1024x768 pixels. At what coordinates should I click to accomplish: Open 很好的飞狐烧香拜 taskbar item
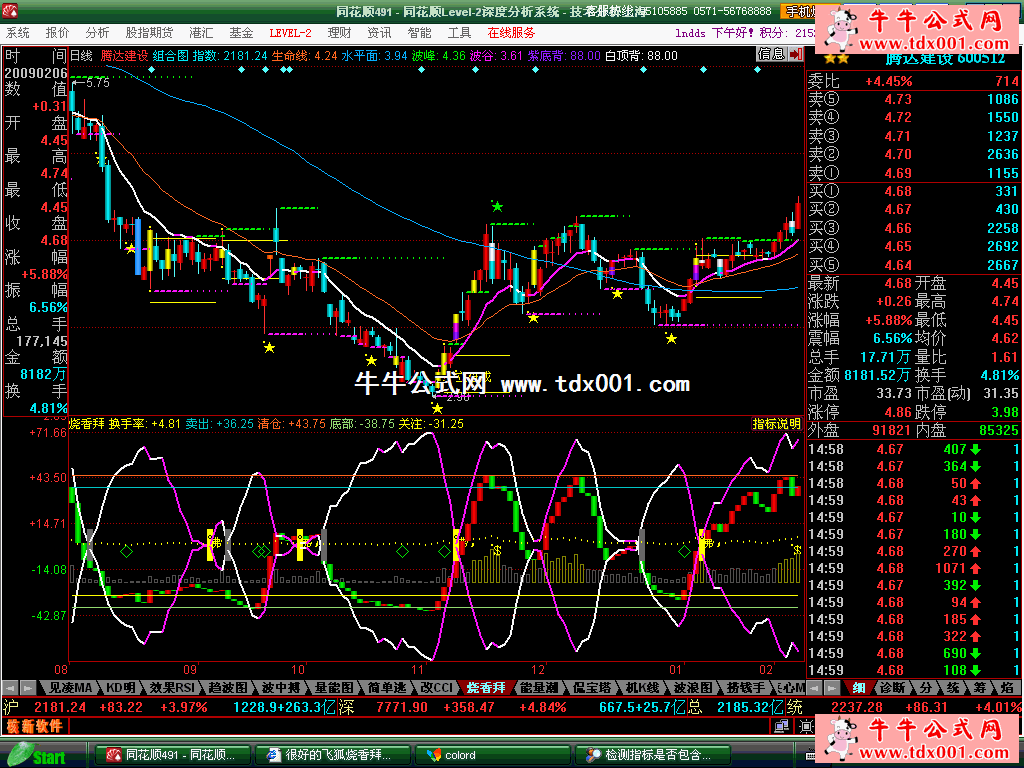(332, 755)
